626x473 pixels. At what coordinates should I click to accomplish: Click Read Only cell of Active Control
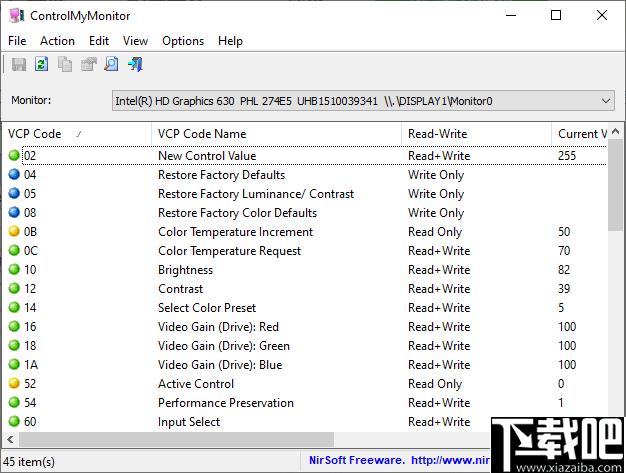click(435, 384)
